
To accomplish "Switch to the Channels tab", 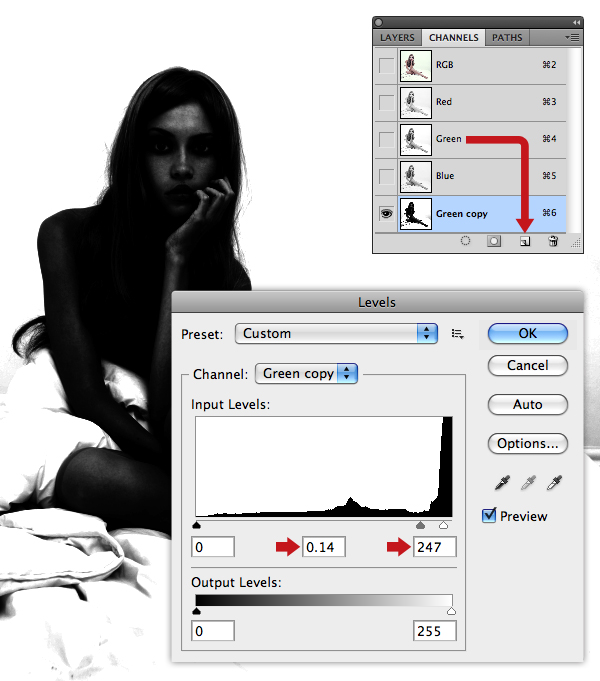I will pyautogui.click(x=454, y=38).
